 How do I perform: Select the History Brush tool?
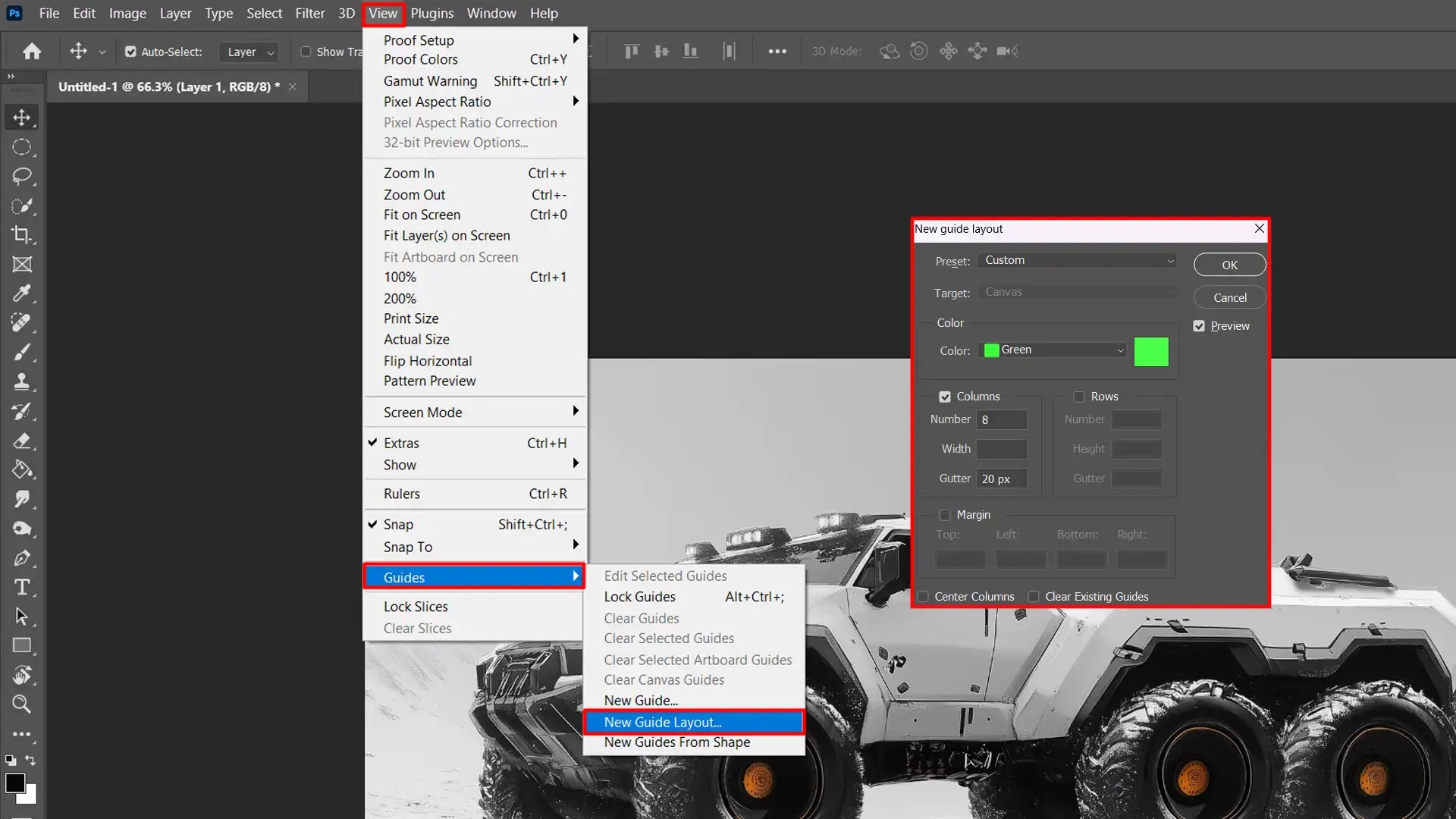tap(21, 411)
